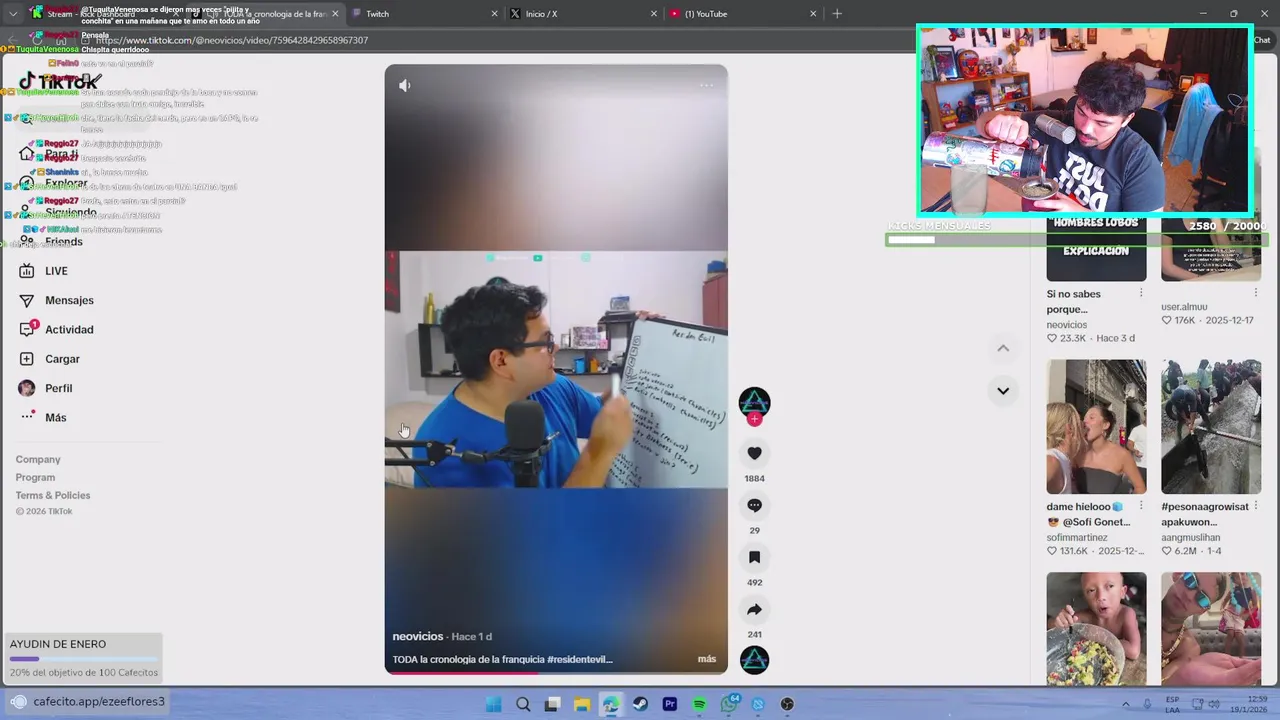Open Steam from the taskbar

(640, 704)
